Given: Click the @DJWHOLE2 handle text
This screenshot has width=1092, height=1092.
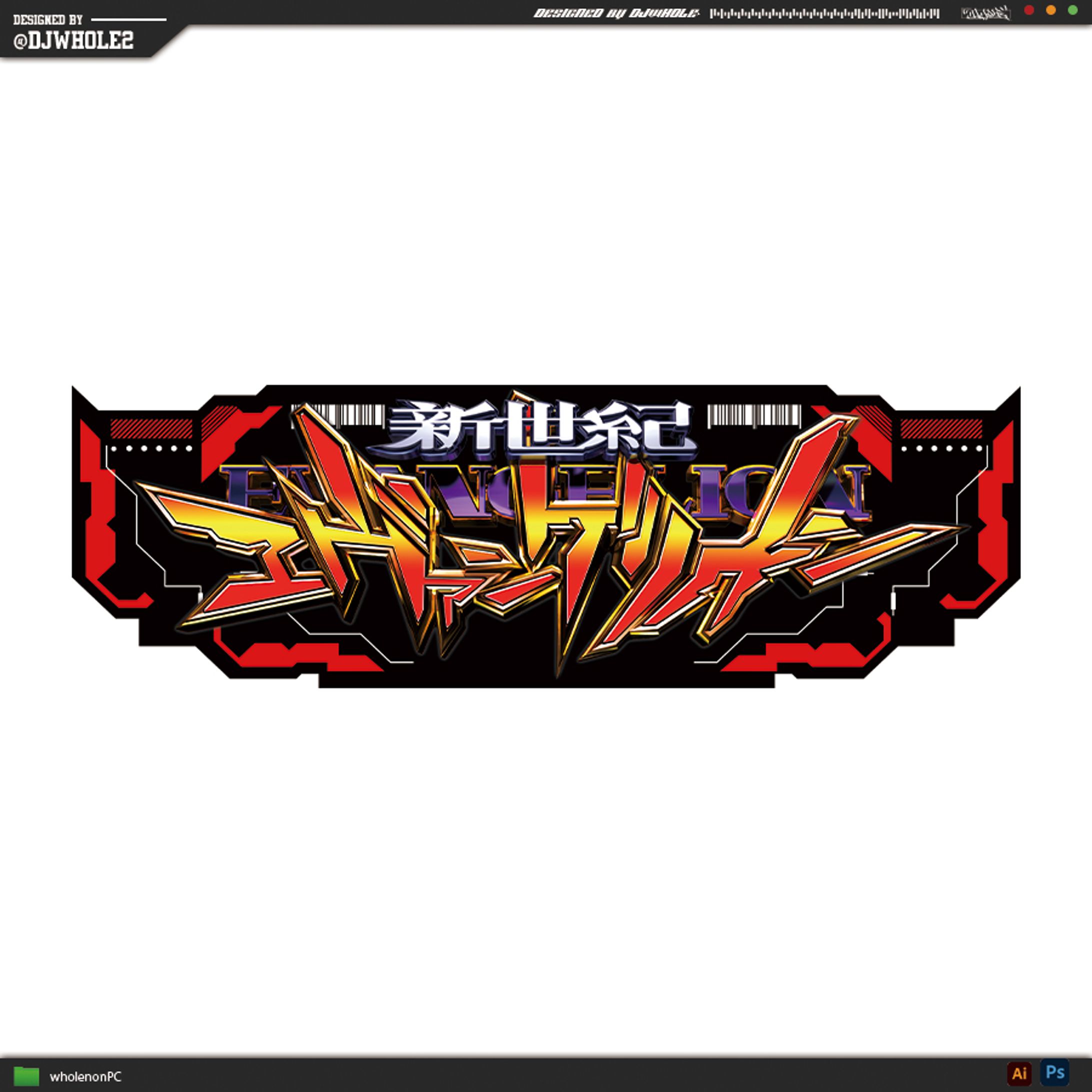Looking at the screenshot, I should (x=73, y=40).
